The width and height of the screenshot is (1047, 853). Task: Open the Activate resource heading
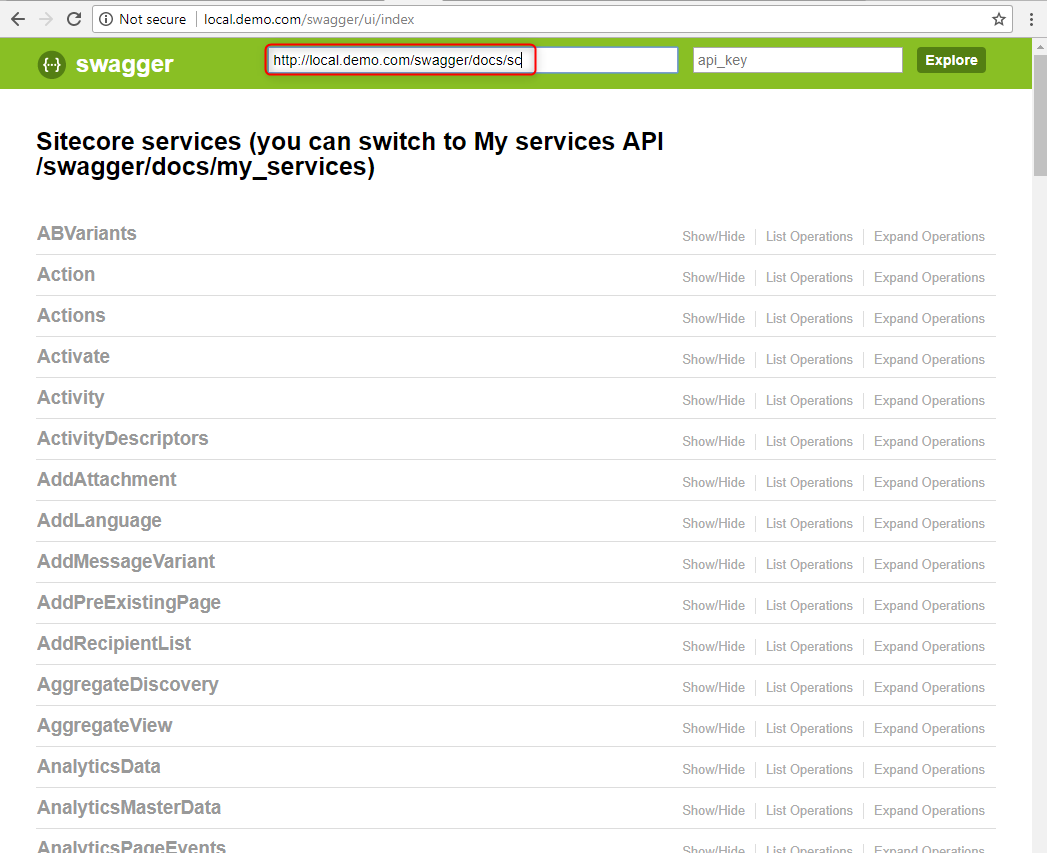pyautogui.click(x=73, y=357)
